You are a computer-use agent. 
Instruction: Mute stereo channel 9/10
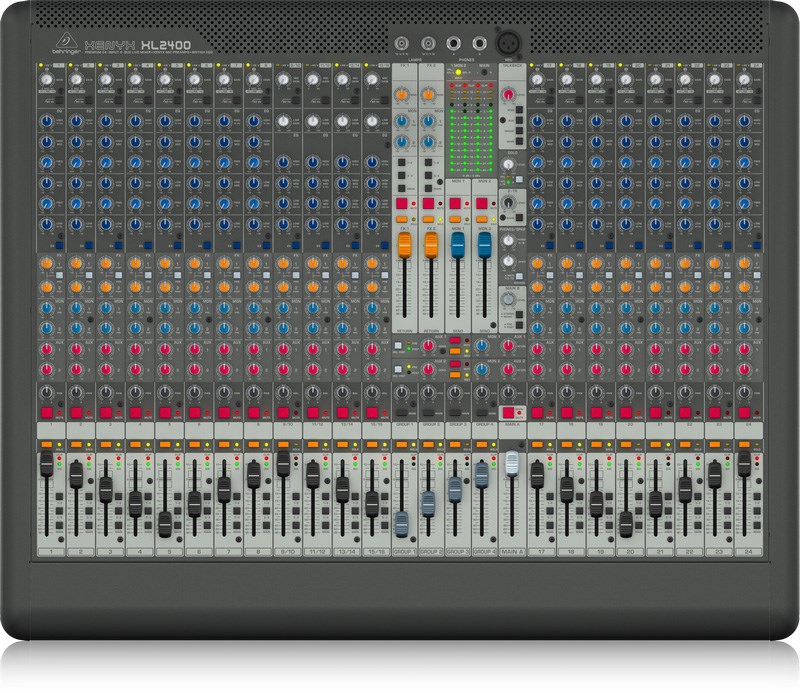coord(283,412)
